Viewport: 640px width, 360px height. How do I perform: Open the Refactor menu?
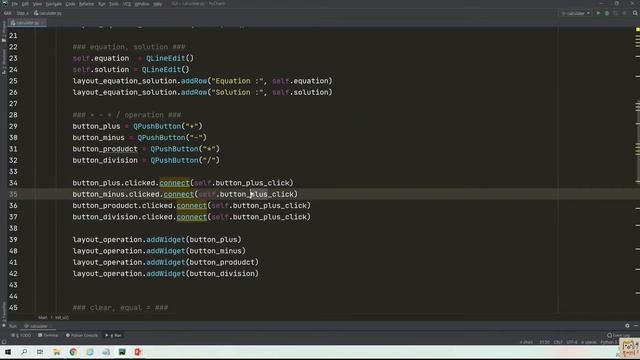[86, 4]
